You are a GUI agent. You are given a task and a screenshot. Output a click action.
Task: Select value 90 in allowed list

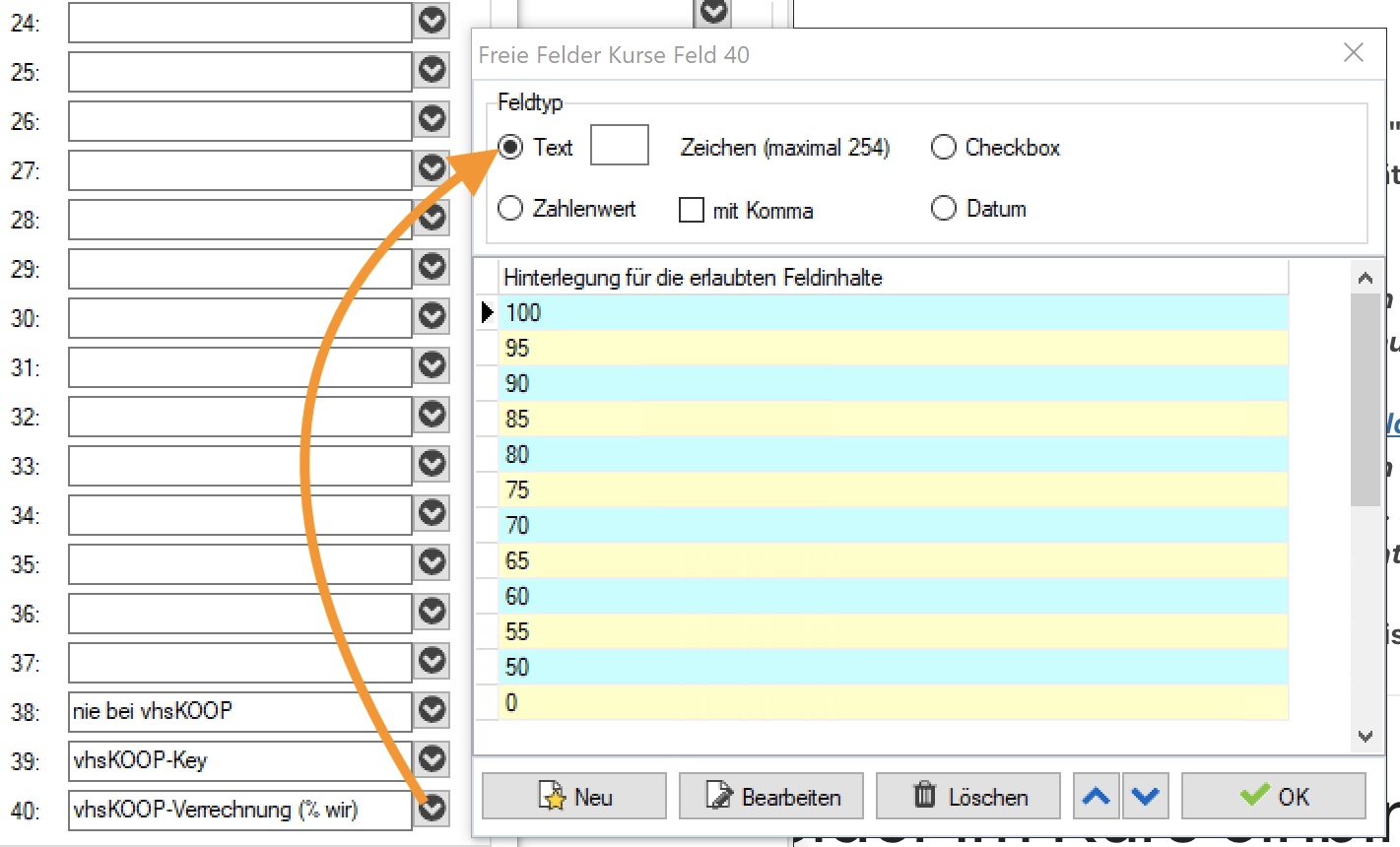coord(894,383)
